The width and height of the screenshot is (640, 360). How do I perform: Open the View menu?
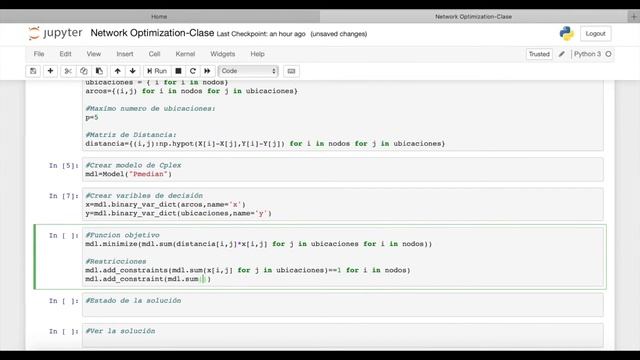tap(93, 54)
